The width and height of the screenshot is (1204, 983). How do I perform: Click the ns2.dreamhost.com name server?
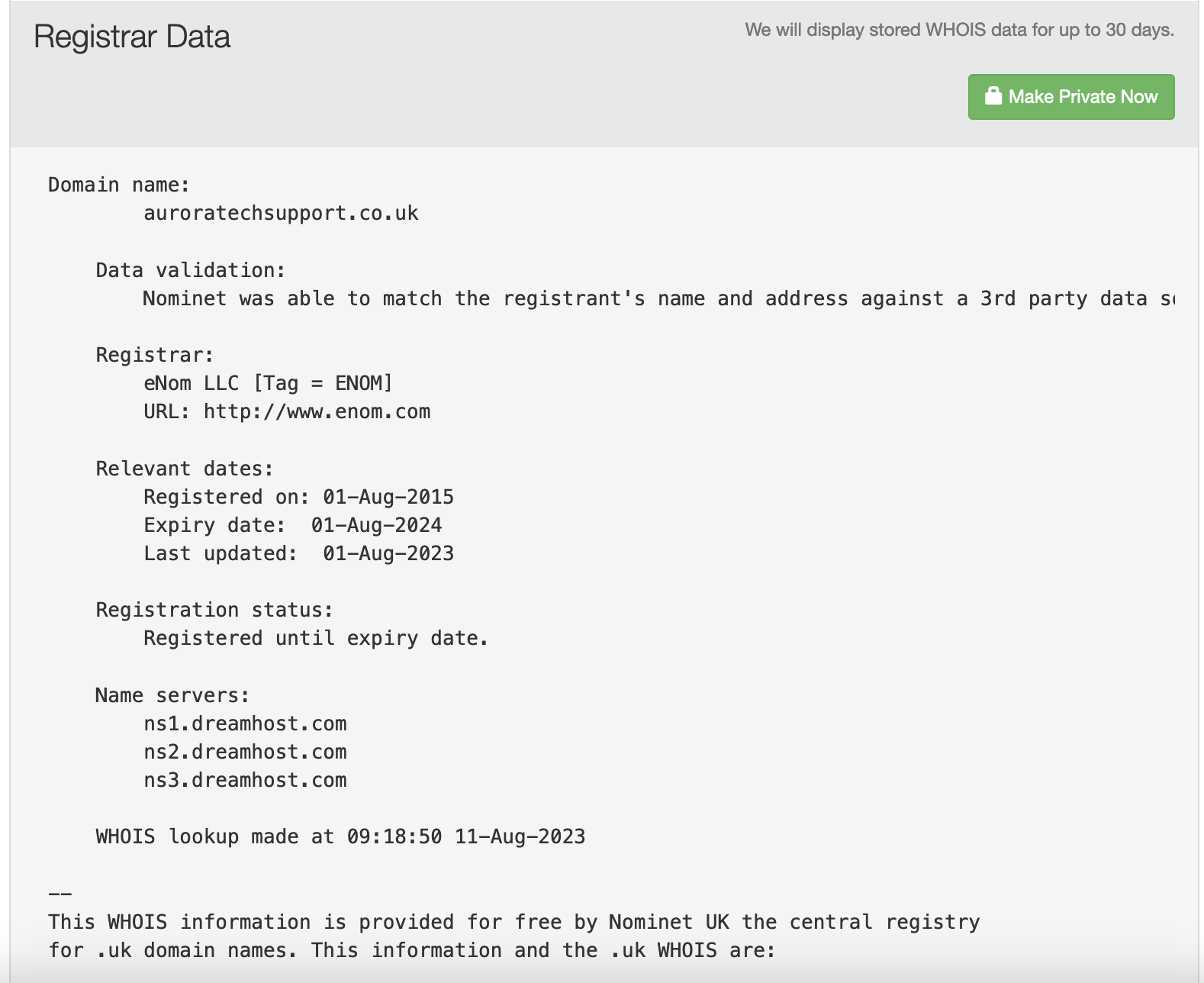coord(245,752)
